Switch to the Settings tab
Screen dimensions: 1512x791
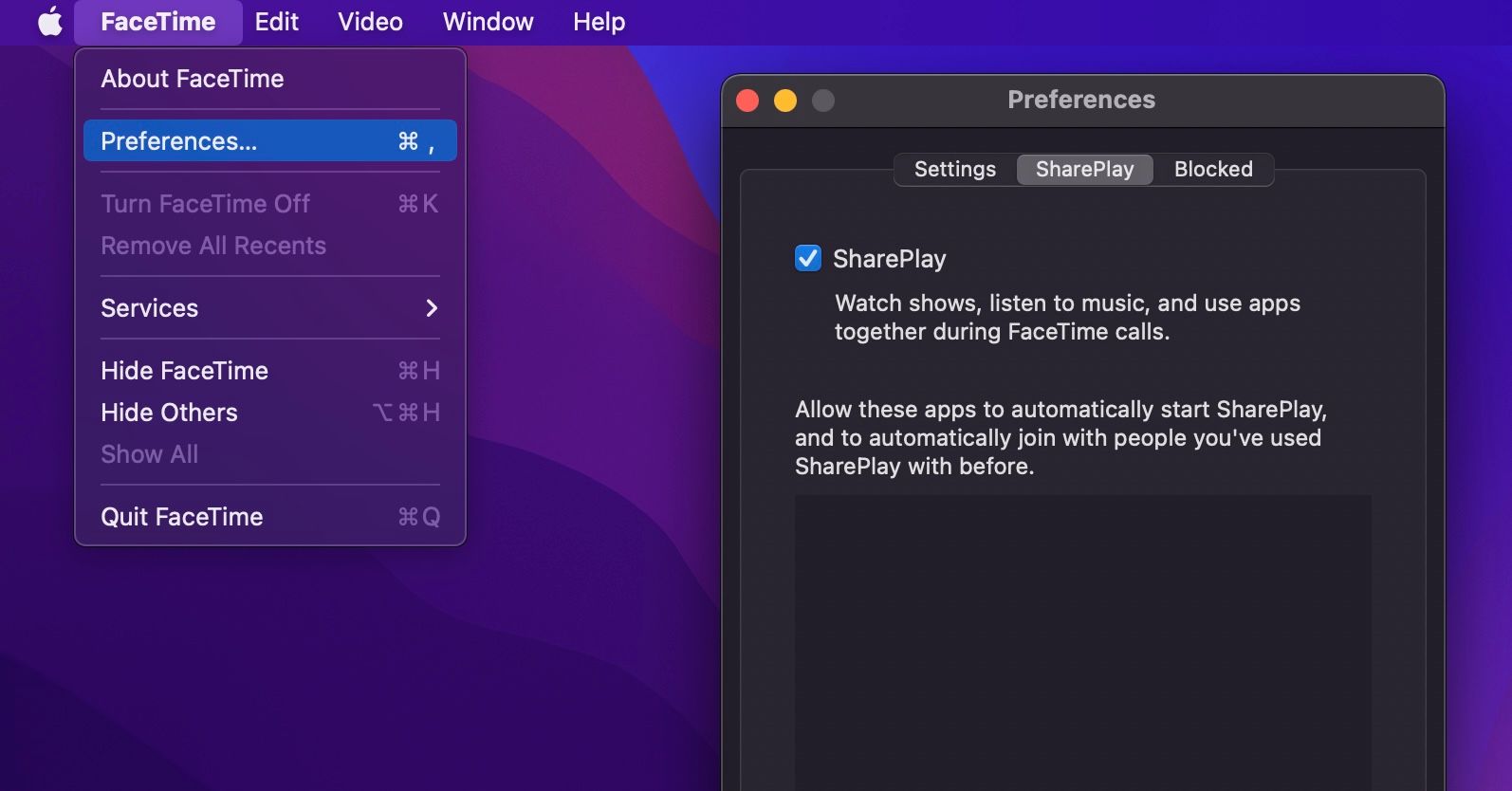point(955,170)
